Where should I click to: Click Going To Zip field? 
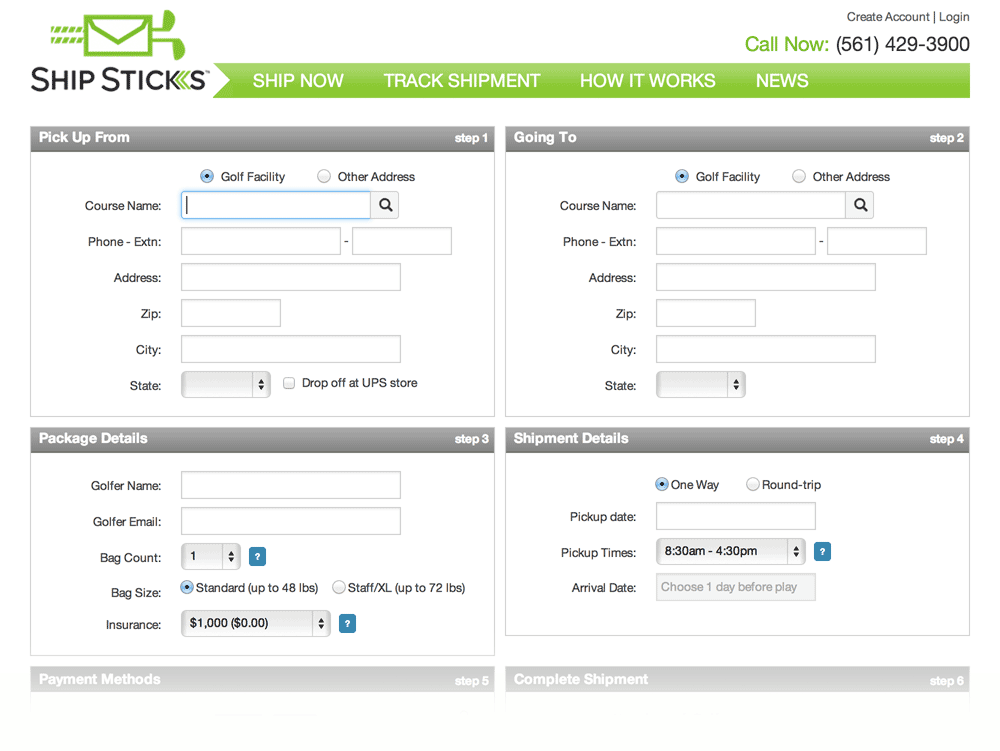[x=706, y=313]
